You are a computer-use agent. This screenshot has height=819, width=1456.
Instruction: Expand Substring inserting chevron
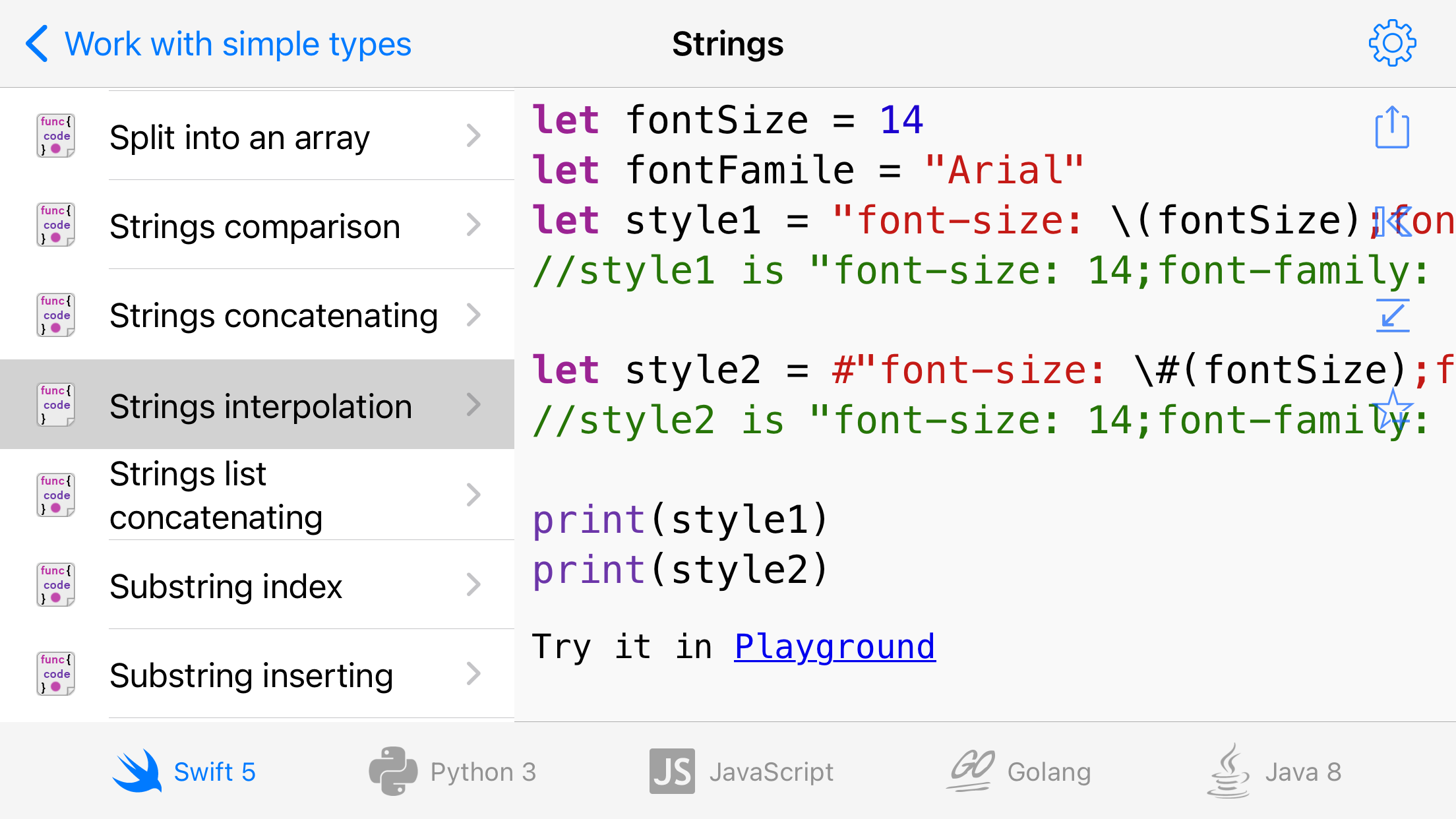(x=473, y=673)
